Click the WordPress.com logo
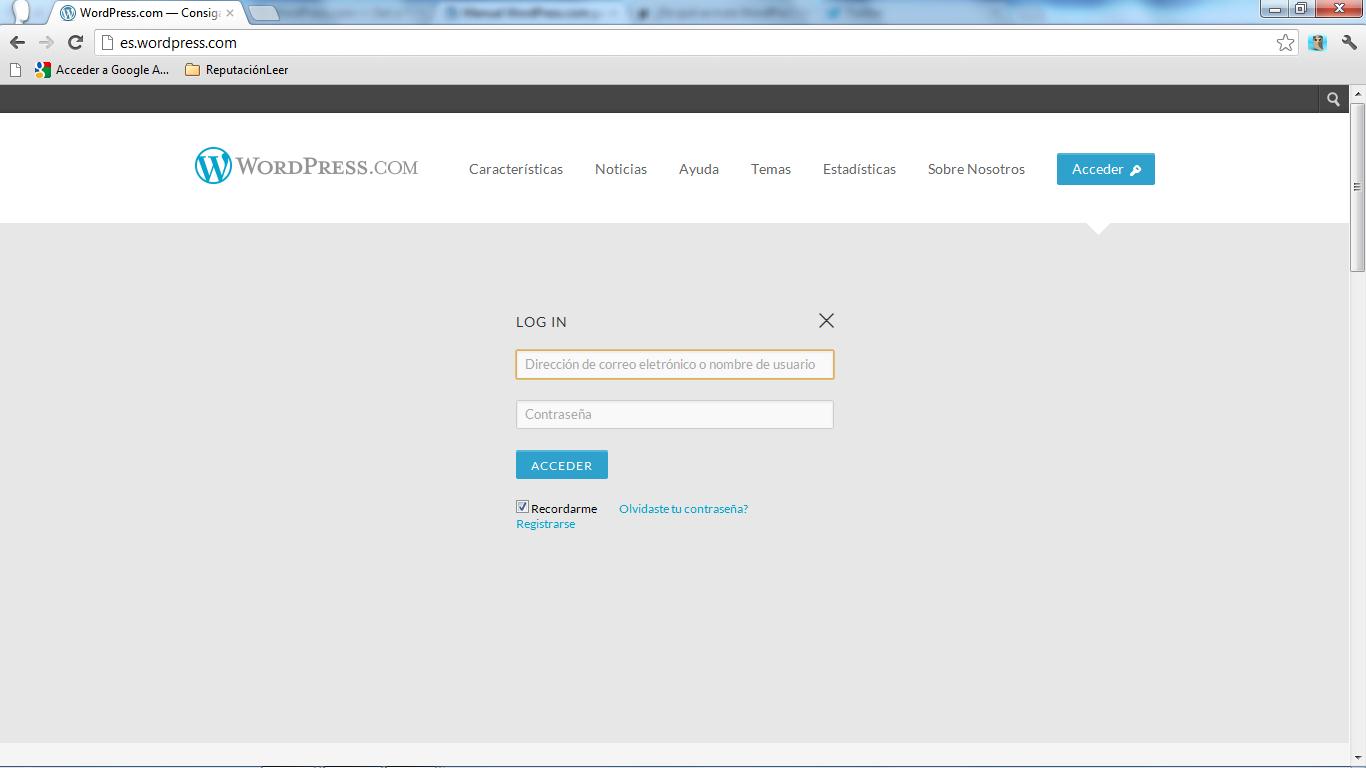This screenshot has height=768, width=1366. coord(306,166)
